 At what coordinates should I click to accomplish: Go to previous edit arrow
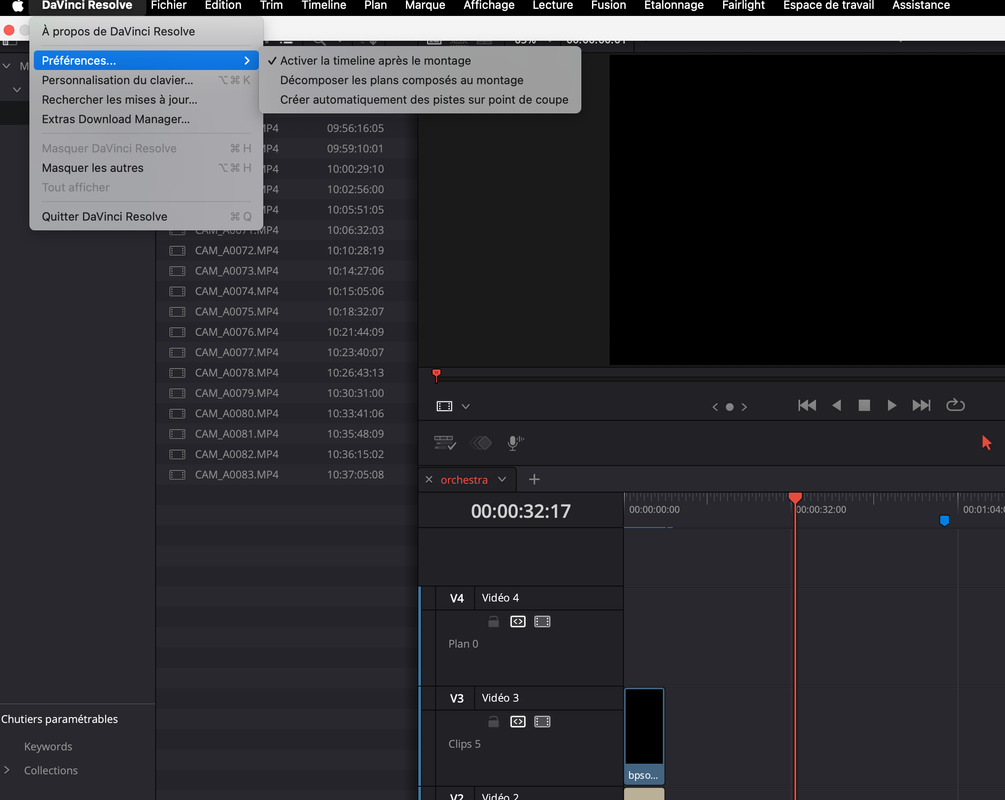715,406
